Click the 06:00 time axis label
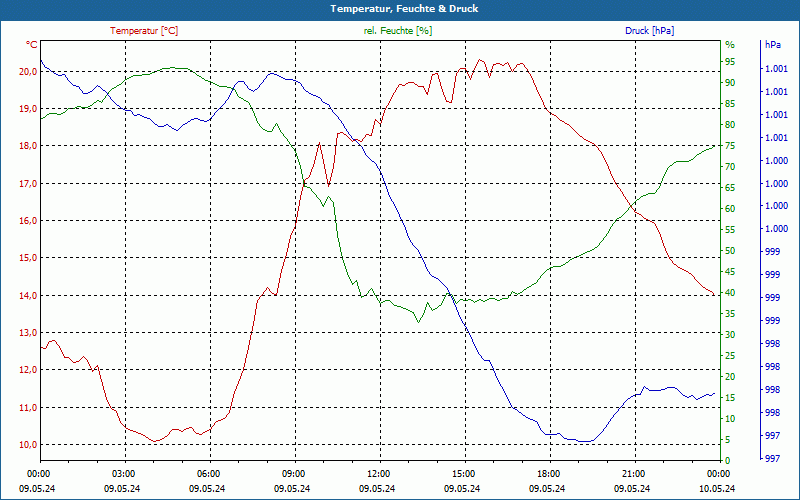Image resolution: width=800 pixels, height=500 pixels. pyautogui.click(x=207, y=474)
